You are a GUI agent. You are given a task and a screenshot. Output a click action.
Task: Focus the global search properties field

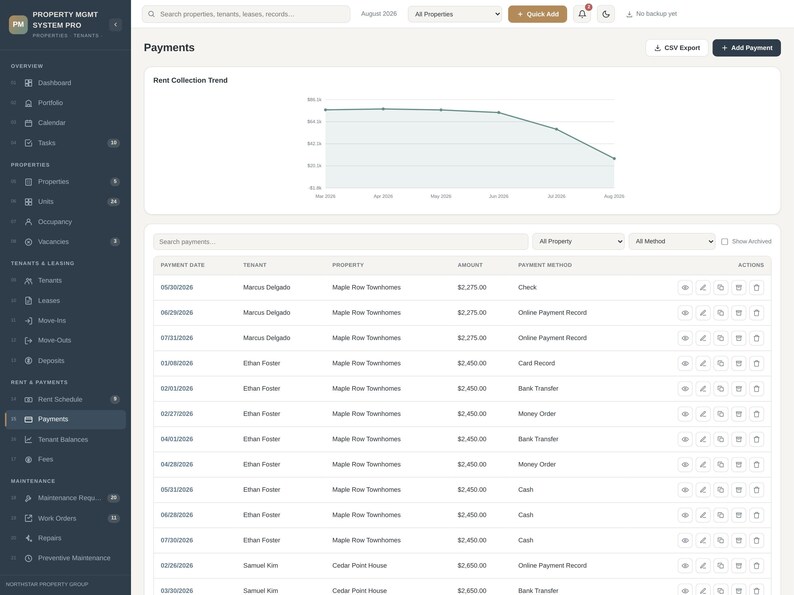click(x=246, y=14)
